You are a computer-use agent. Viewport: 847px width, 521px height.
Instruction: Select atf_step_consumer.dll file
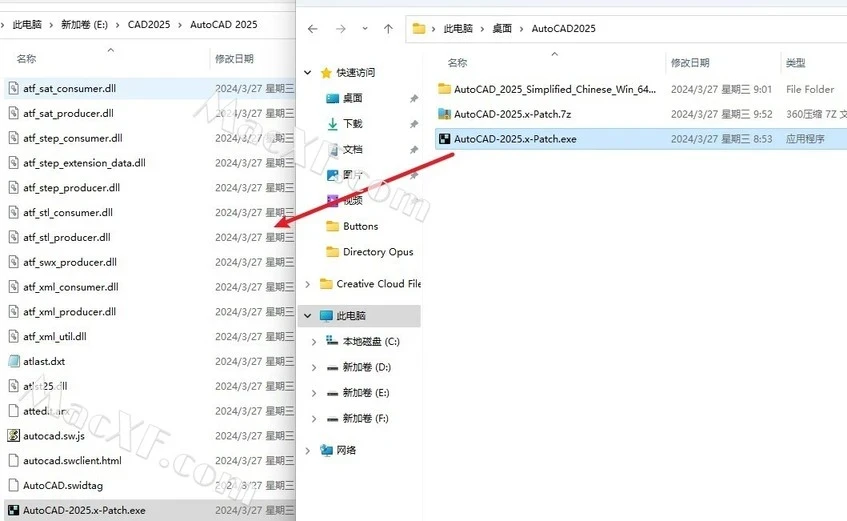(72, 138)
